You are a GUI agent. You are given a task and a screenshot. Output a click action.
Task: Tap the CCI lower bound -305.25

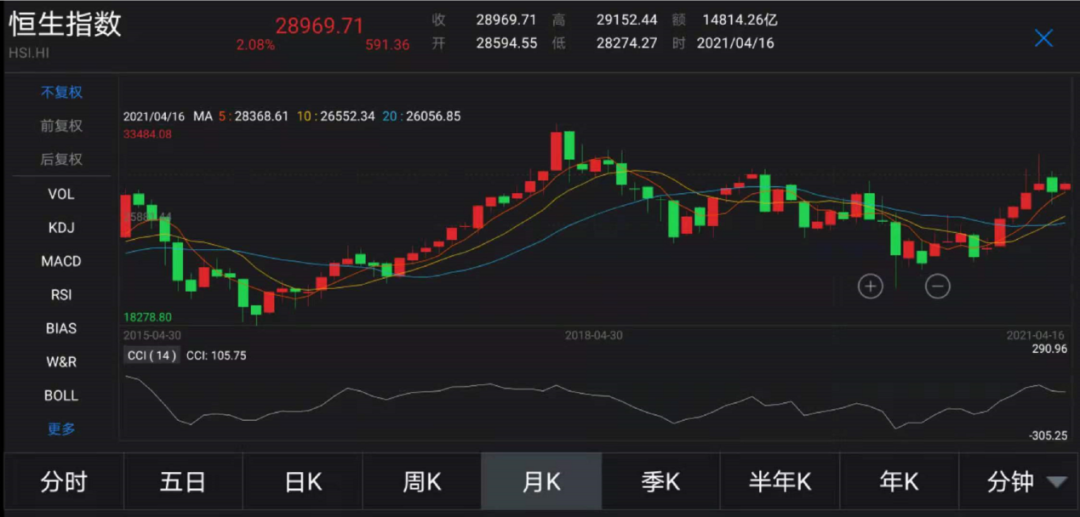pos(1048,436)
